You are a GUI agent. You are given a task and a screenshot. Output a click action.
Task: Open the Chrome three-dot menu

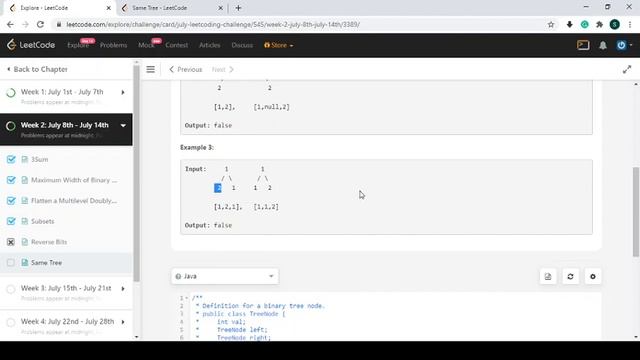630,24
